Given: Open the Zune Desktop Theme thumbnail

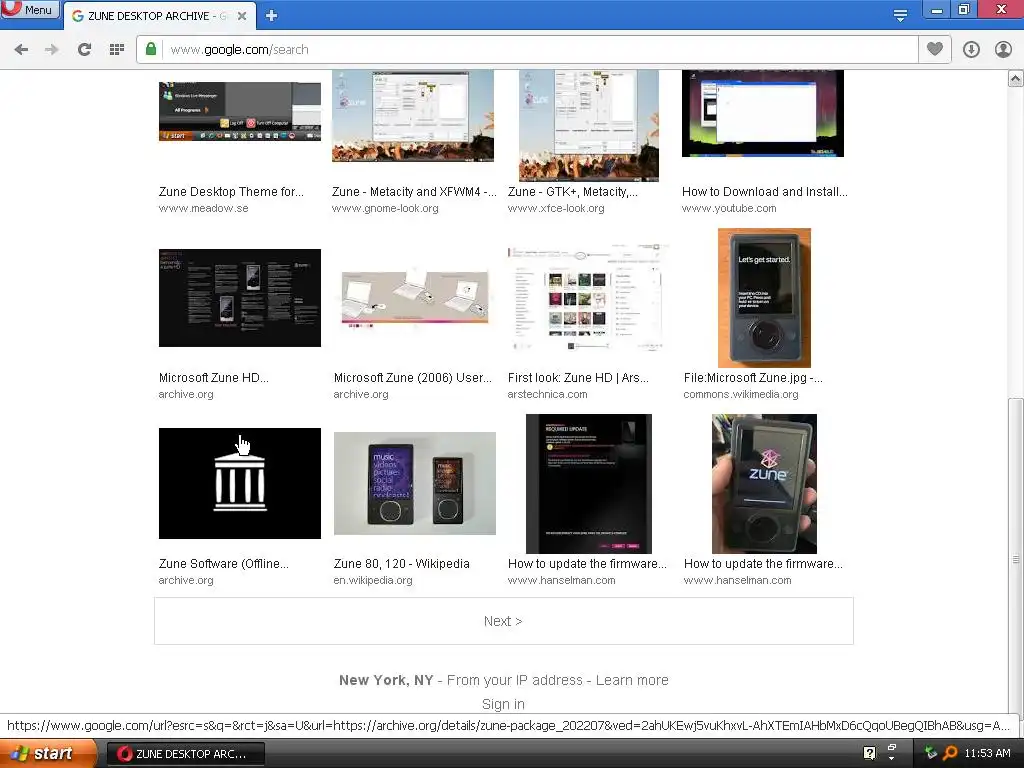Looking at the screenshot, I should (240, 111).
